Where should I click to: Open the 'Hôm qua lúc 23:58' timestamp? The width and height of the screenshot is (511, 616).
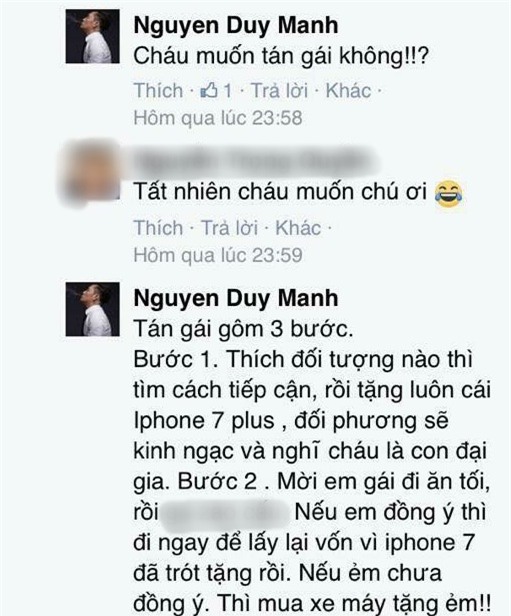[218, 118]
